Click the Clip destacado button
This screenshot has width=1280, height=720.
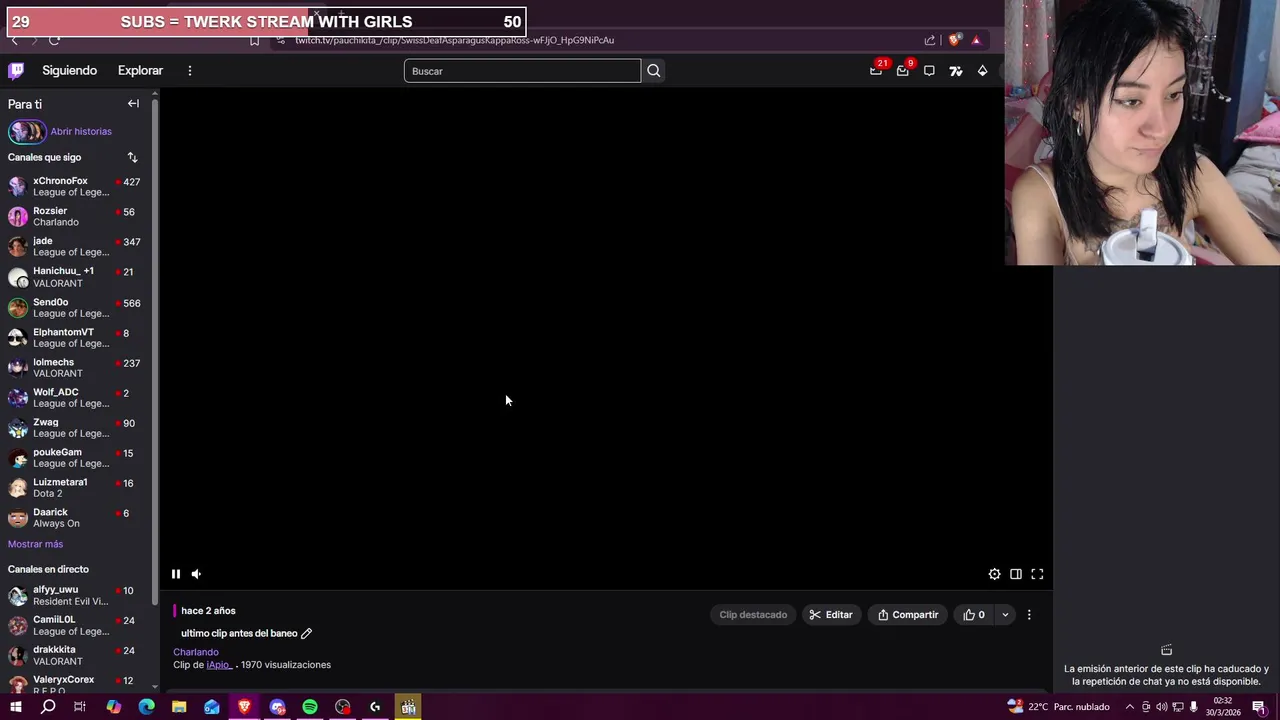753,615
